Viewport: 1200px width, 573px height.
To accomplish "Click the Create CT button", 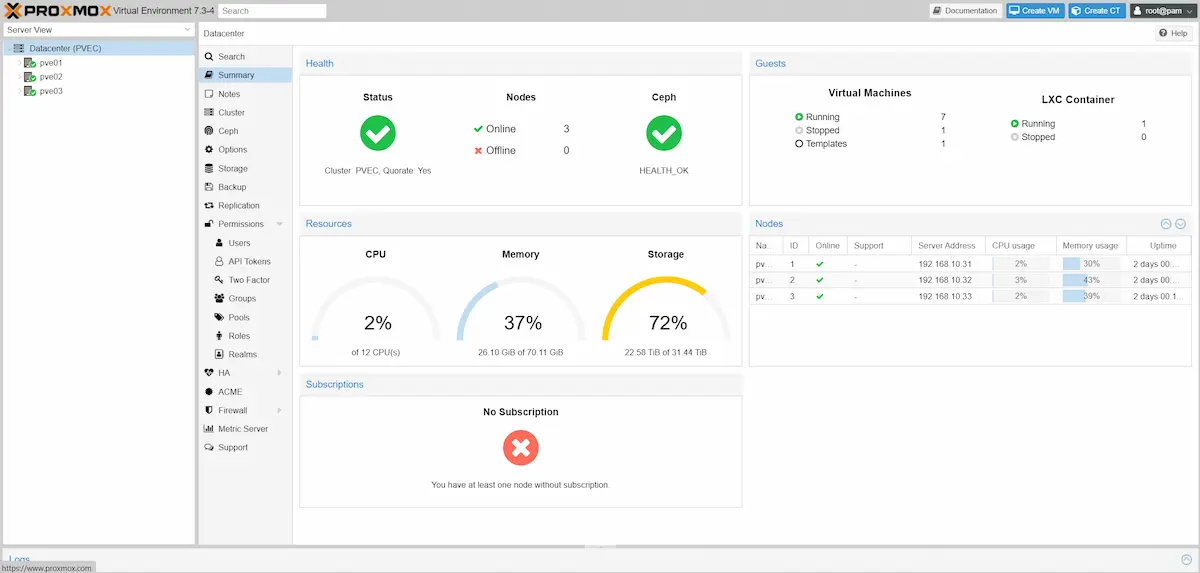I will [x=1096, y=11].
